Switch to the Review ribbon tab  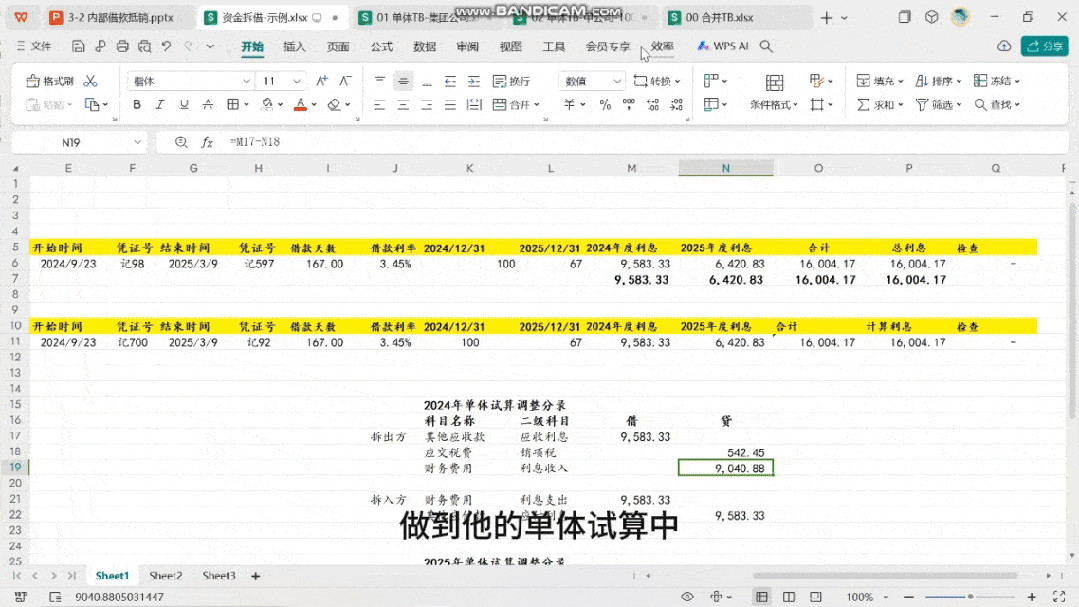click(467, 46)
